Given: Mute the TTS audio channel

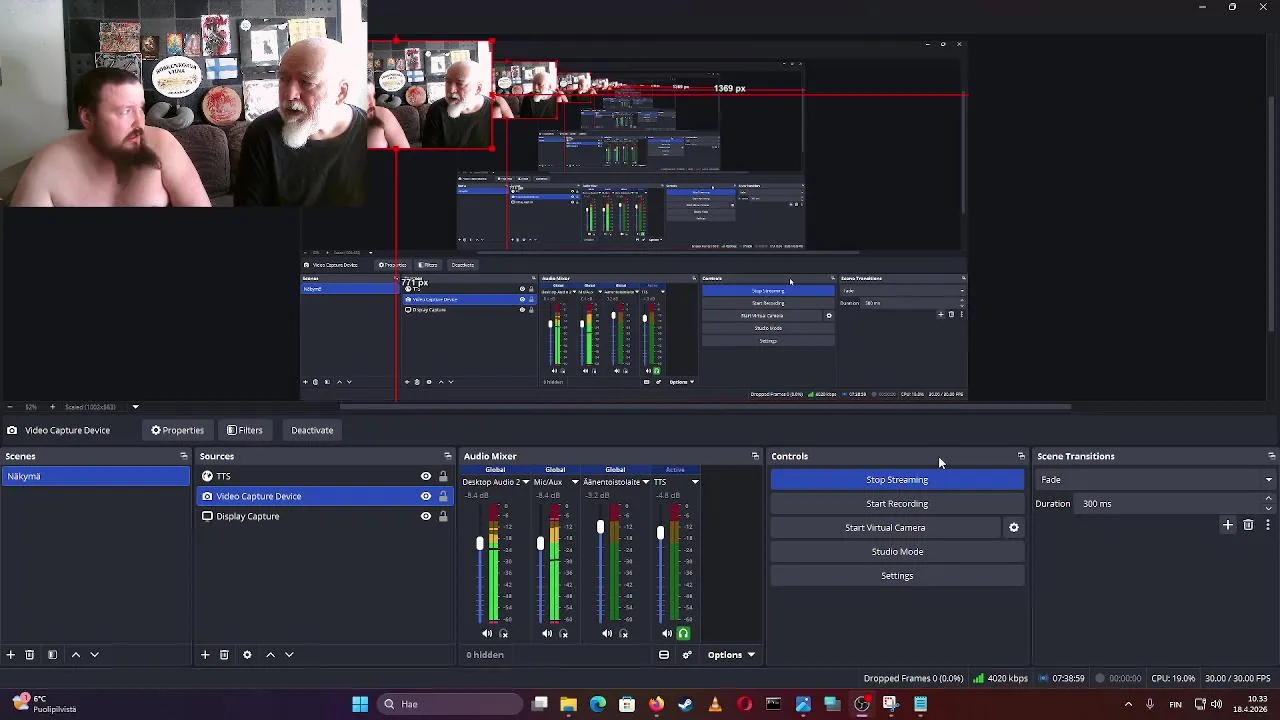Looking at the screenshot, I should 667,633.
